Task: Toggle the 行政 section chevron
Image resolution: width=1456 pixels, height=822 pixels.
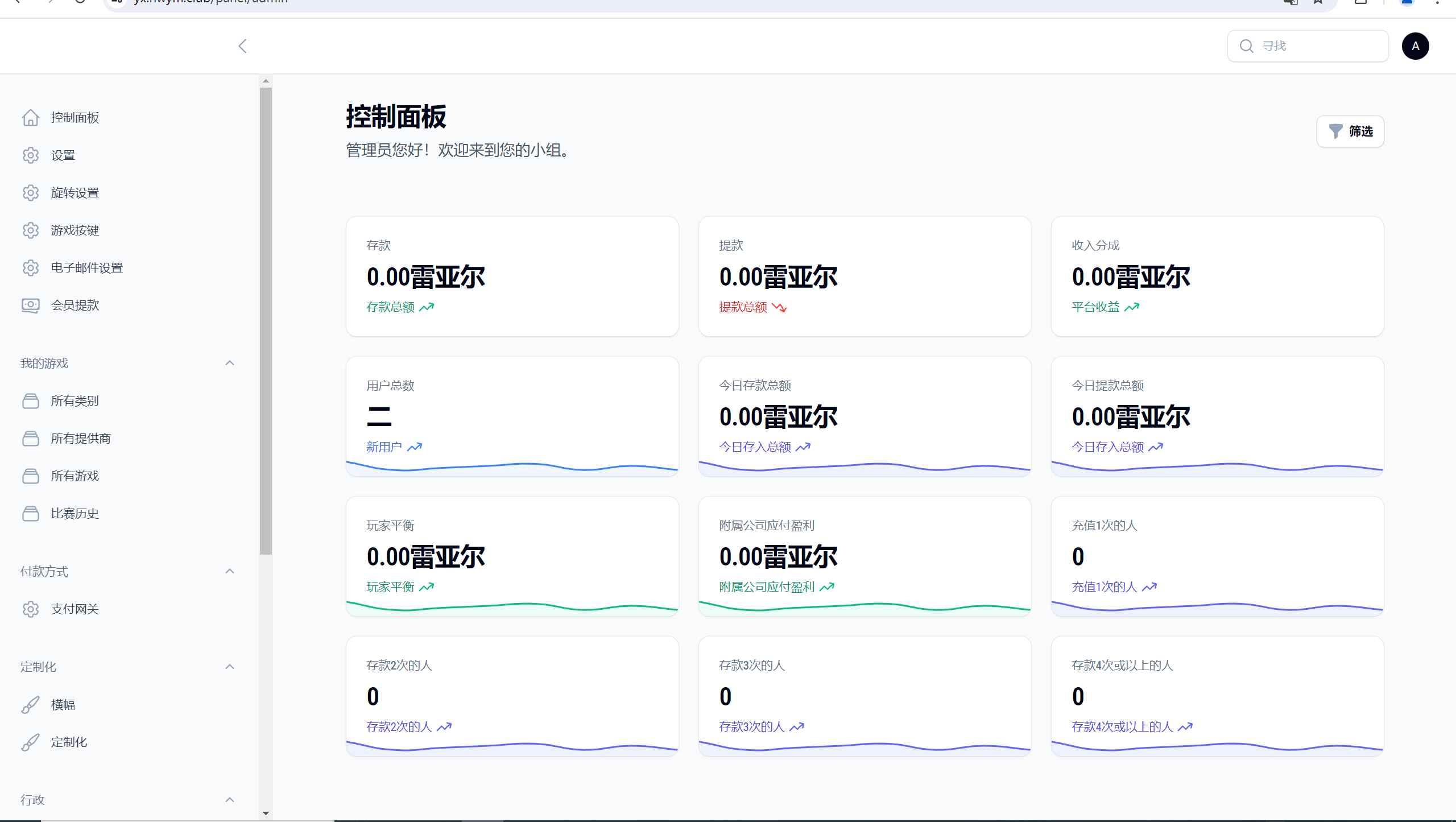Action: tap(230, 800)
